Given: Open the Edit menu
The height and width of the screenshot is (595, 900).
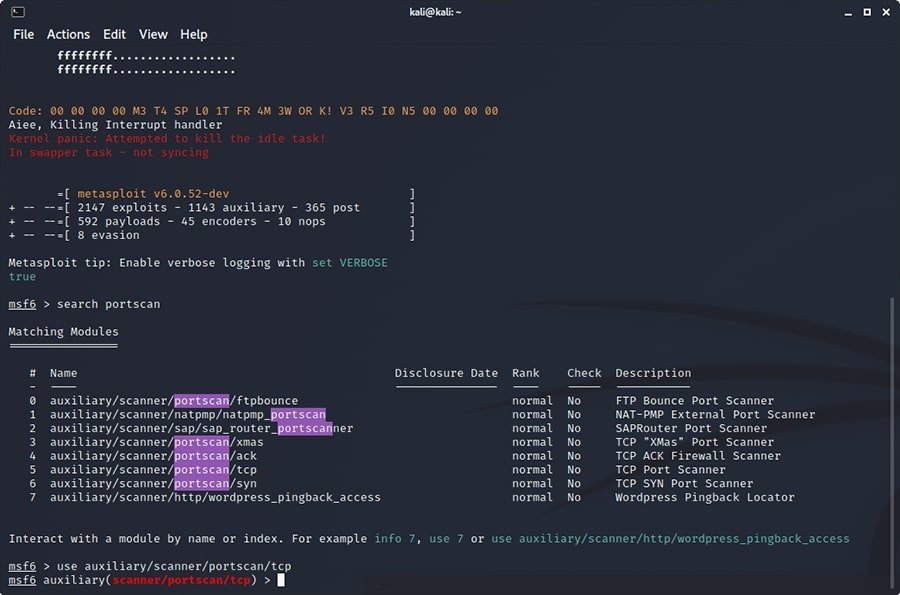Looking at the screenshot, I should click(x=114, y=34).
